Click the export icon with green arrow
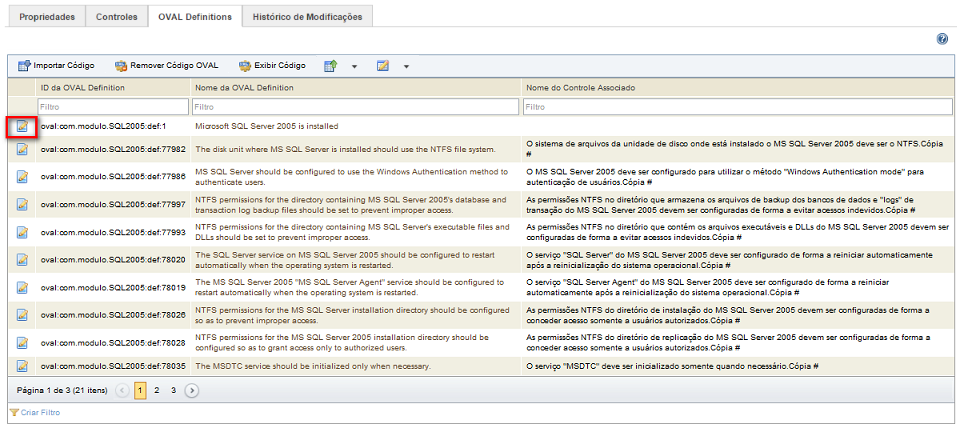960x424 pixels. pyautogui.click(x=331, y=65)
